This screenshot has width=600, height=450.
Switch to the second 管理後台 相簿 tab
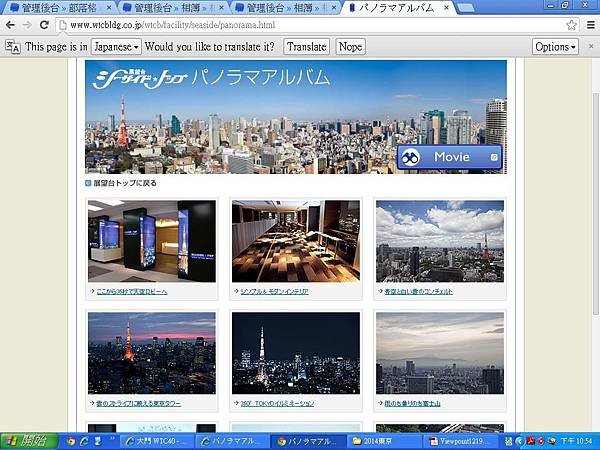click(173, 8)
